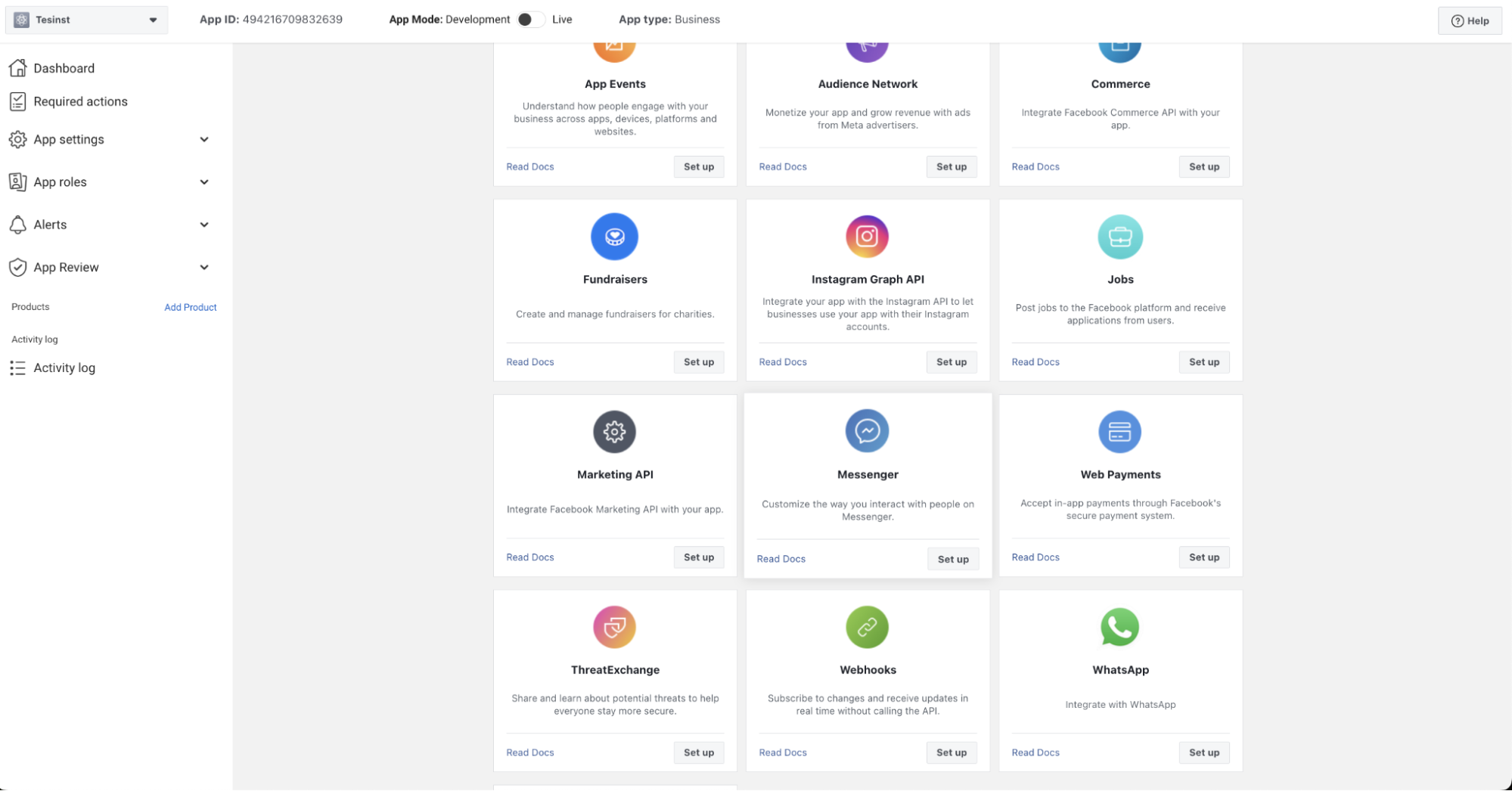This screenshot has width=1512, height=791.
Task: Click the Fundraisers product icon
Action: point(614,237)
